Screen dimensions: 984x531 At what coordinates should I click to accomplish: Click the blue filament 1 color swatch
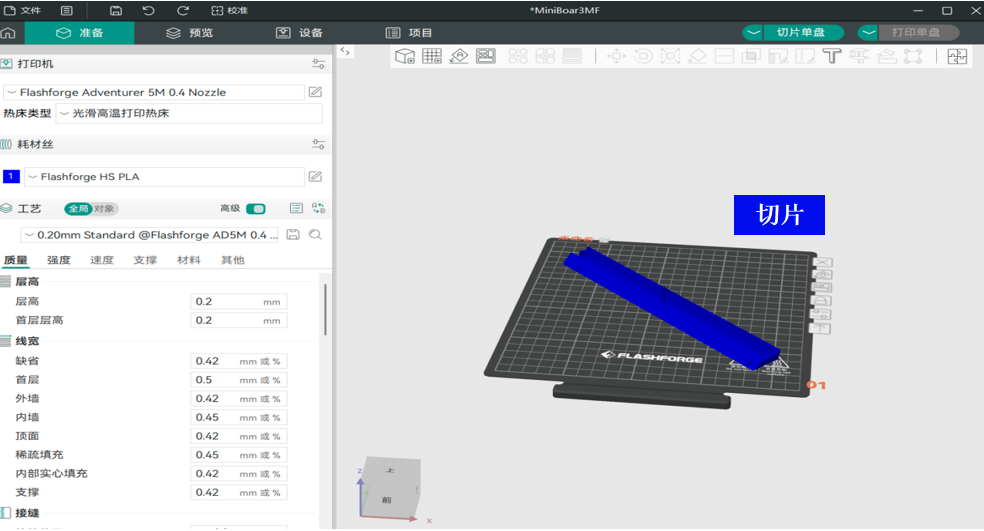tap(11, 176)
